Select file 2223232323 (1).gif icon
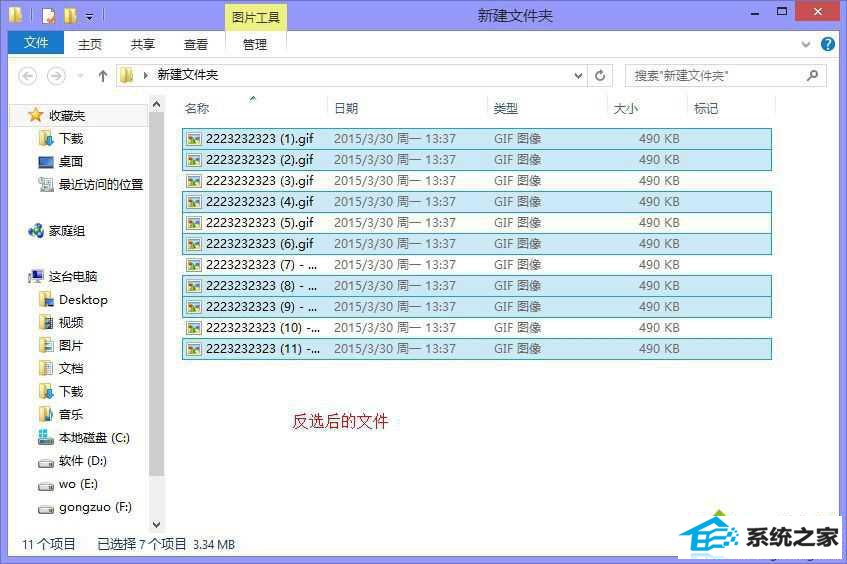847x564 pixels. (193, 139)
